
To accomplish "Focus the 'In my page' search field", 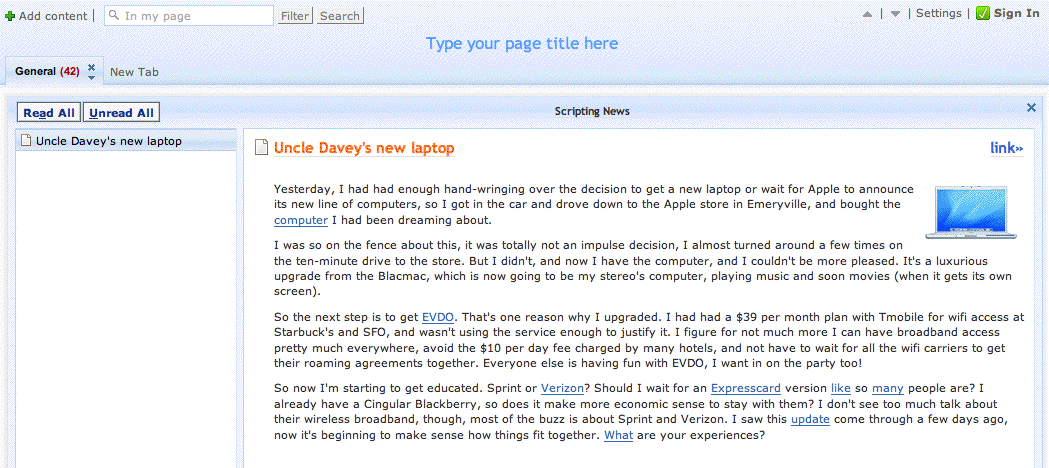I will pyautogui.click(x=195, y=16).
